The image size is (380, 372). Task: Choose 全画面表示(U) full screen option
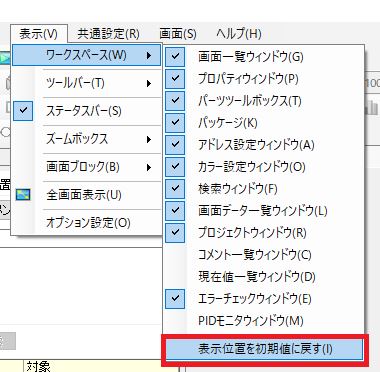click(87, 195)
